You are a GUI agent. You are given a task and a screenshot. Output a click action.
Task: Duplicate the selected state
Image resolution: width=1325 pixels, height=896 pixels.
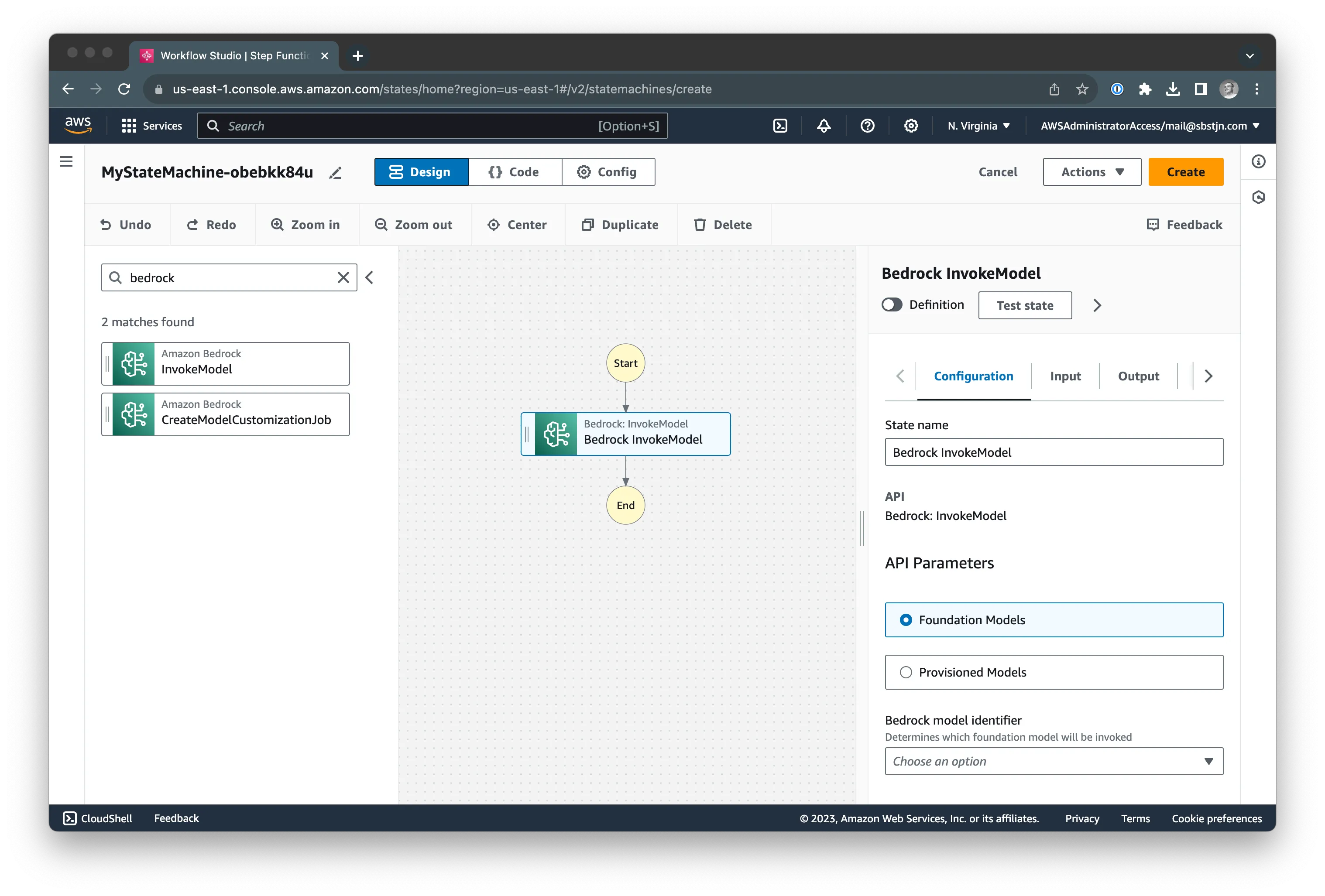click(620, 225)
